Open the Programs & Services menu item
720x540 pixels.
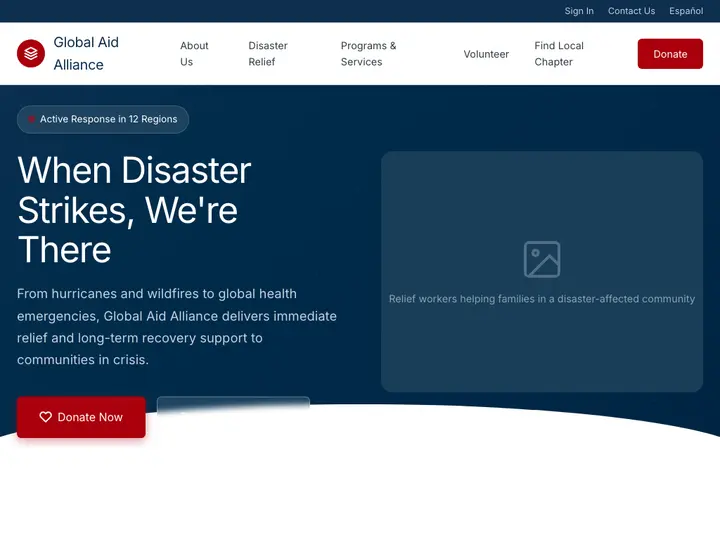[368, 54]
